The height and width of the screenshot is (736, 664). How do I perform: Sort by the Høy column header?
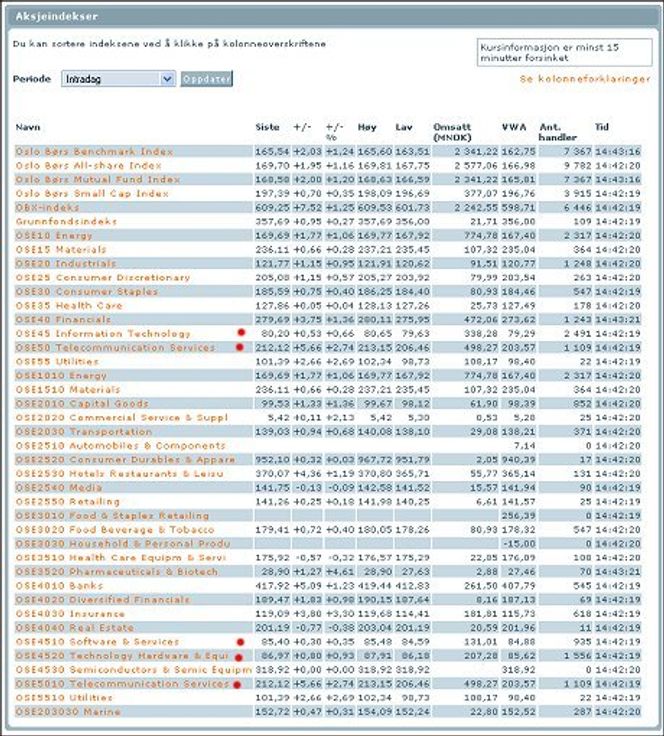point(367,127)
